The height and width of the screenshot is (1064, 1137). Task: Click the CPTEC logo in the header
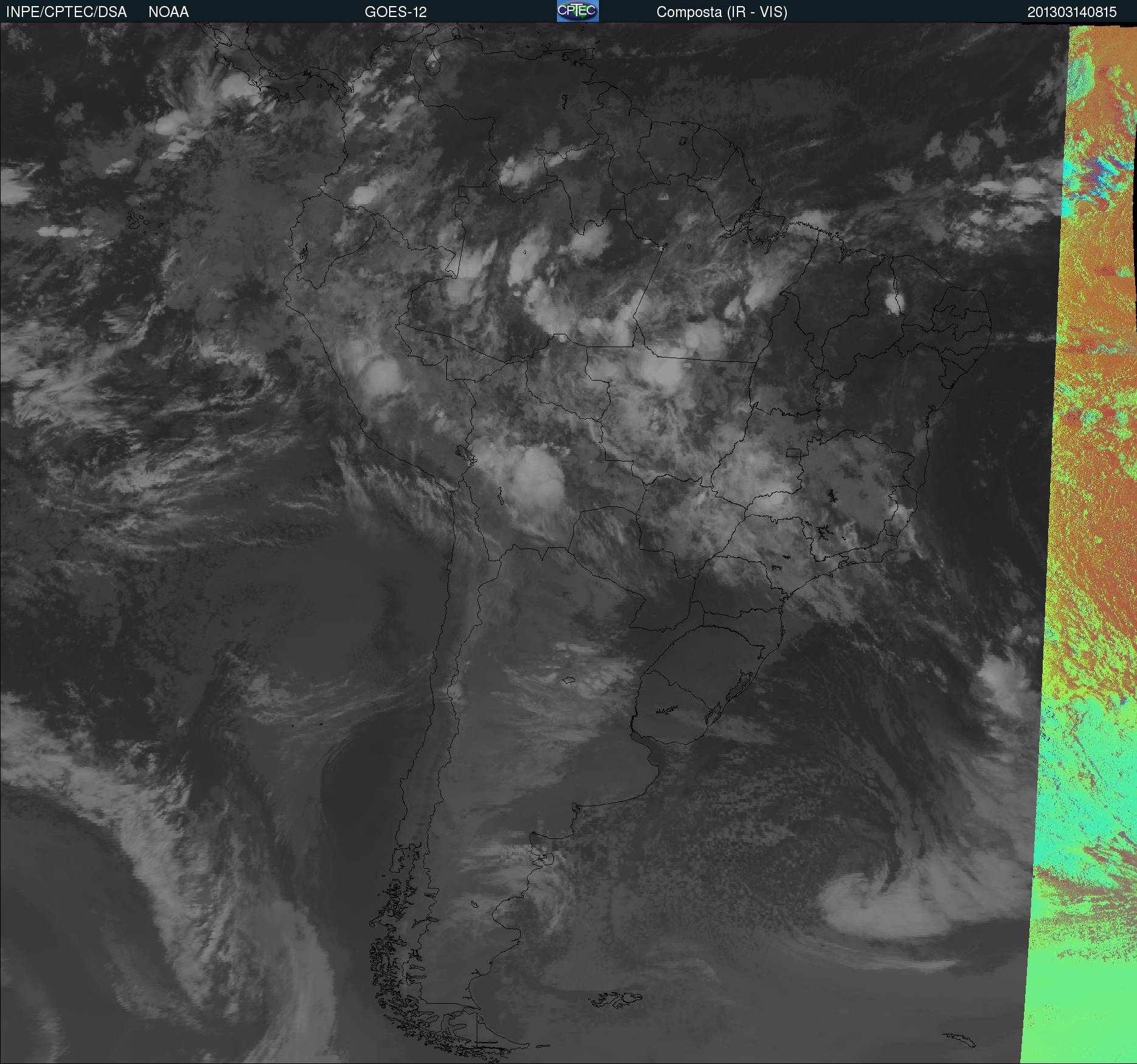[578, 11]
